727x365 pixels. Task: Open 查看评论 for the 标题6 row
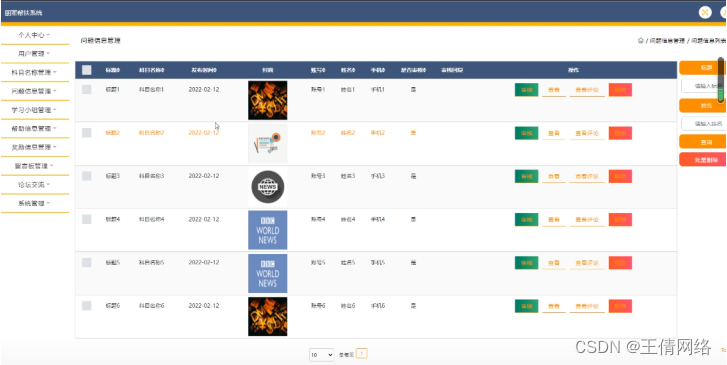point(587,306)
